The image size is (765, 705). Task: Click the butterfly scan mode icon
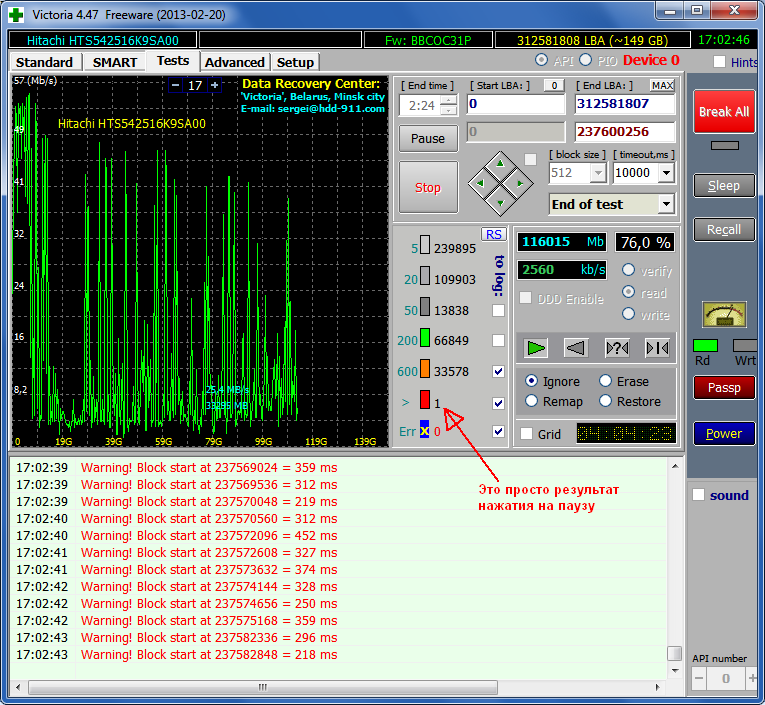[656, 348]
